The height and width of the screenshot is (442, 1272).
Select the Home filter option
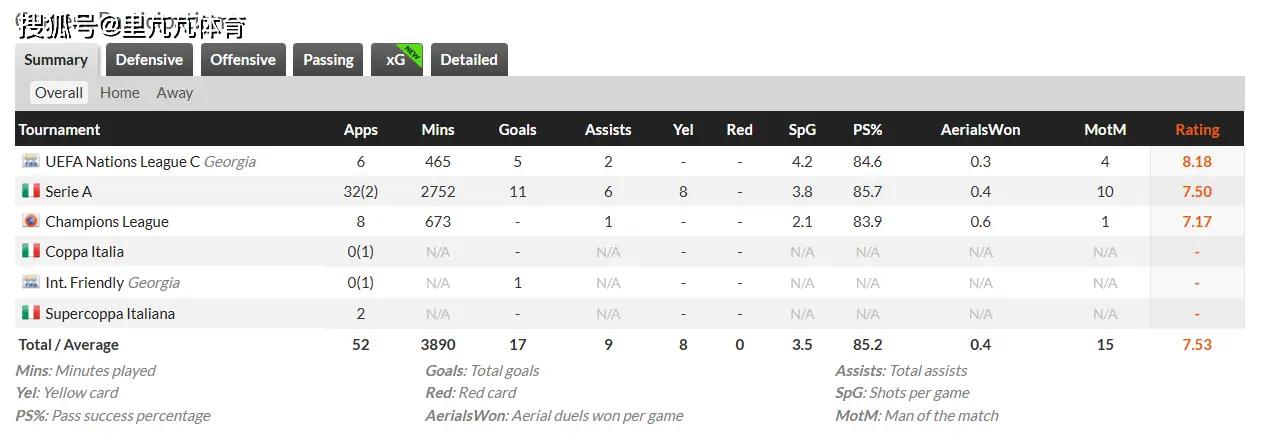(120, 93)
